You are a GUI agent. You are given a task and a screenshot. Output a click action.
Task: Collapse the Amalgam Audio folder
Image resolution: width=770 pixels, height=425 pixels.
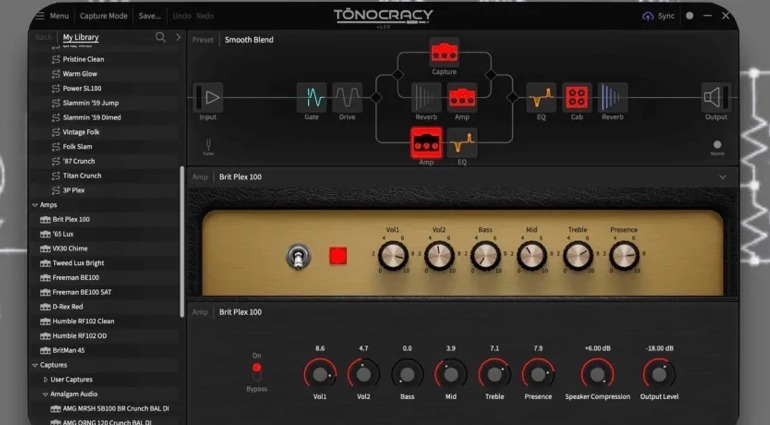pos(45,394)
